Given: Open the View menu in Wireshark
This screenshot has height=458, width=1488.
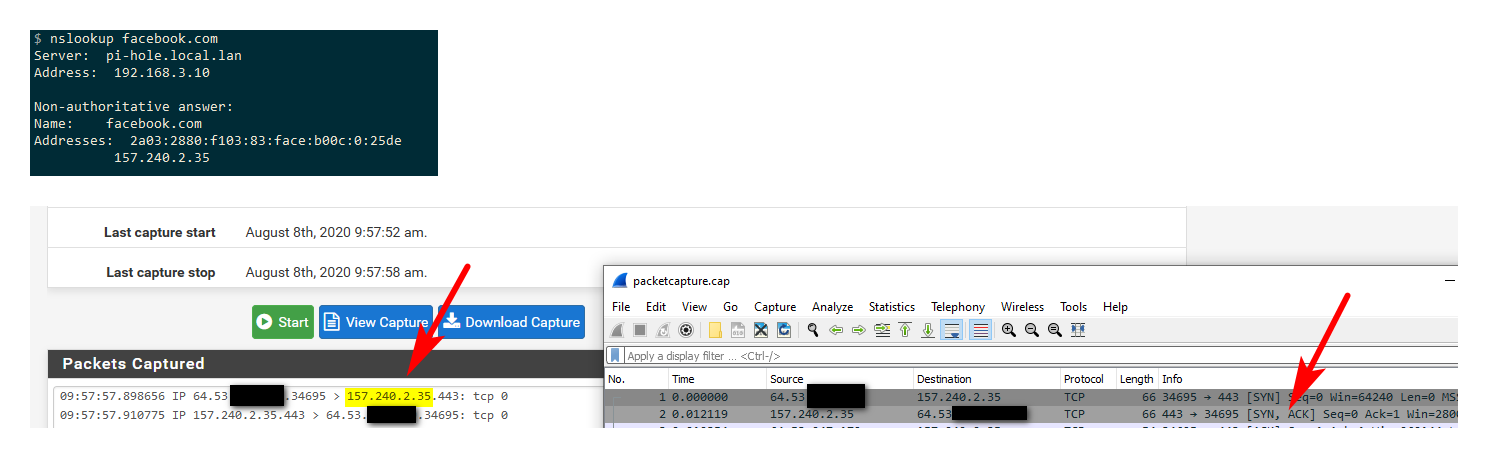Looking at the screenshot, I should click(x=694, y=307).
